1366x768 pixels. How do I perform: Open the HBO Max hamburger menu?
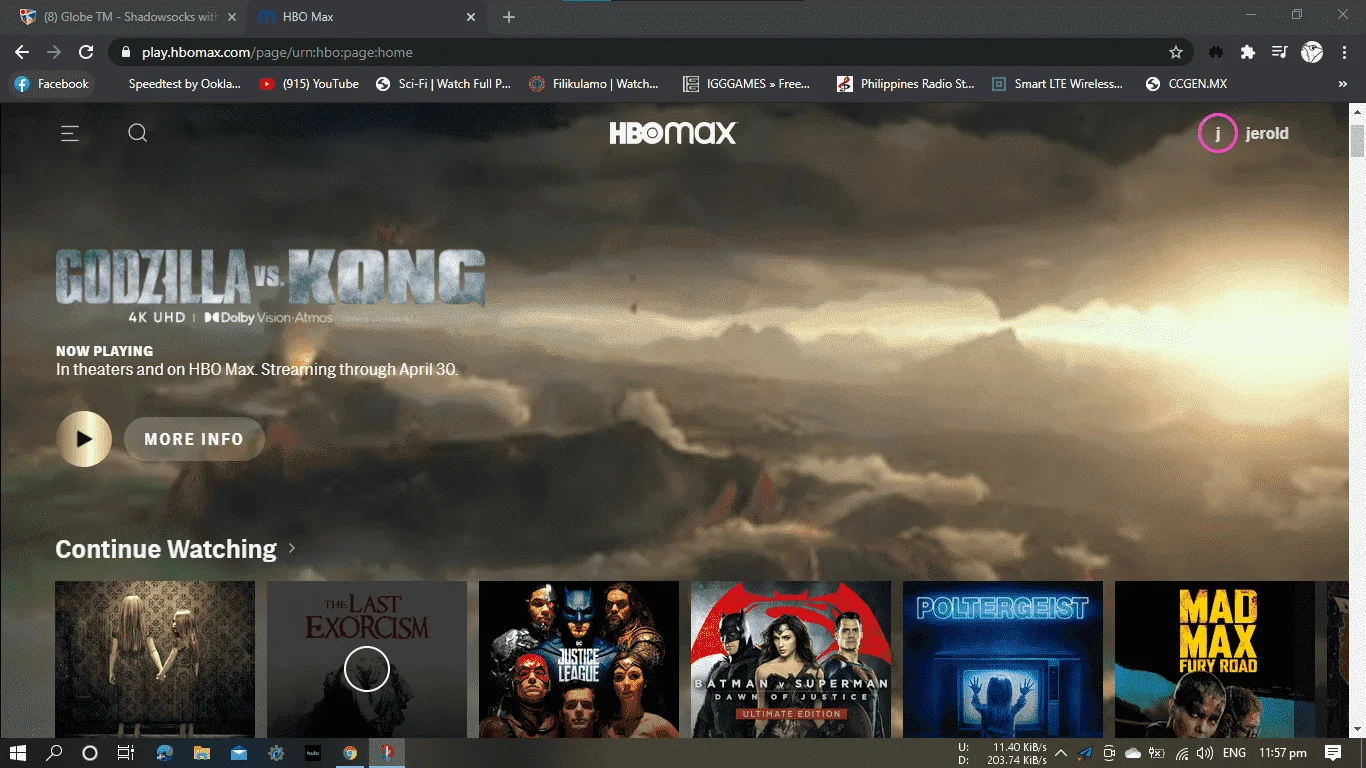coord(69,133)
